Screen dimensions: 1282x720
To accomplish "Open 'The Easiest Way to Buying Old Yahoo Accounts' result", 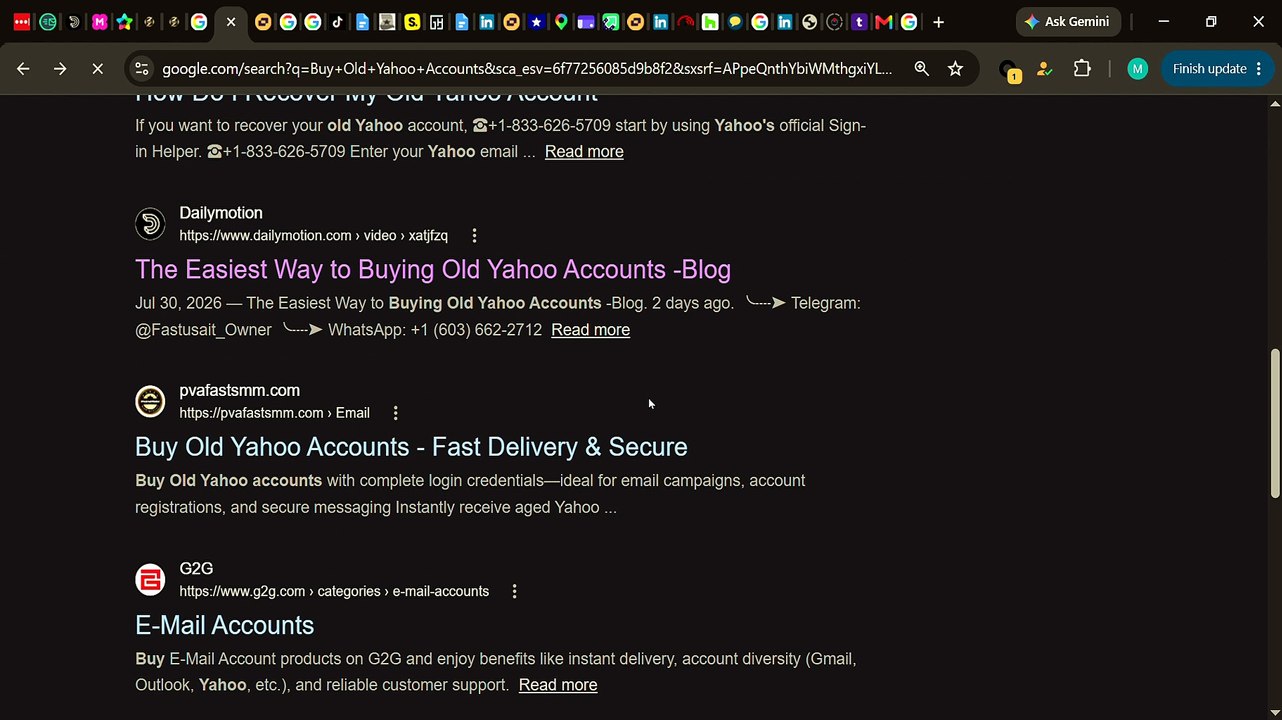I will (x=433, y=269).
